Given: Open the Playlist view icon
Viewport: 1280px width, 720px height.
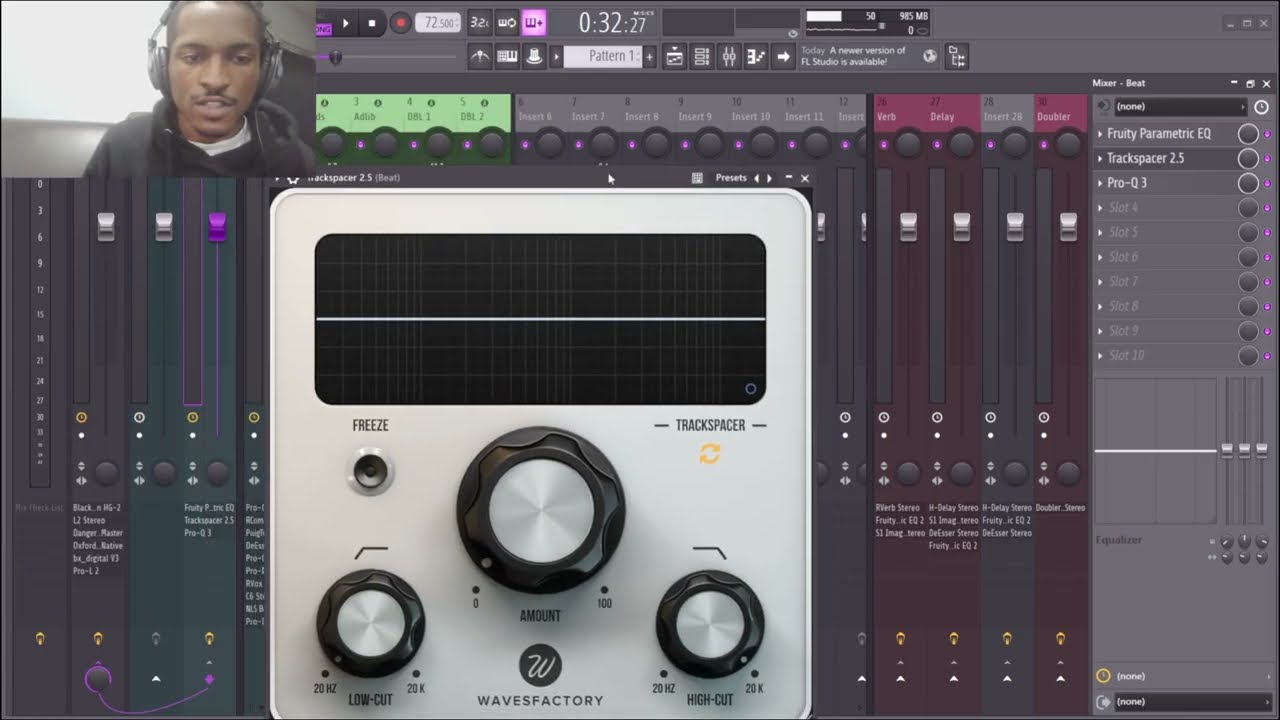Looking at the screenshot, I should 675,56.
